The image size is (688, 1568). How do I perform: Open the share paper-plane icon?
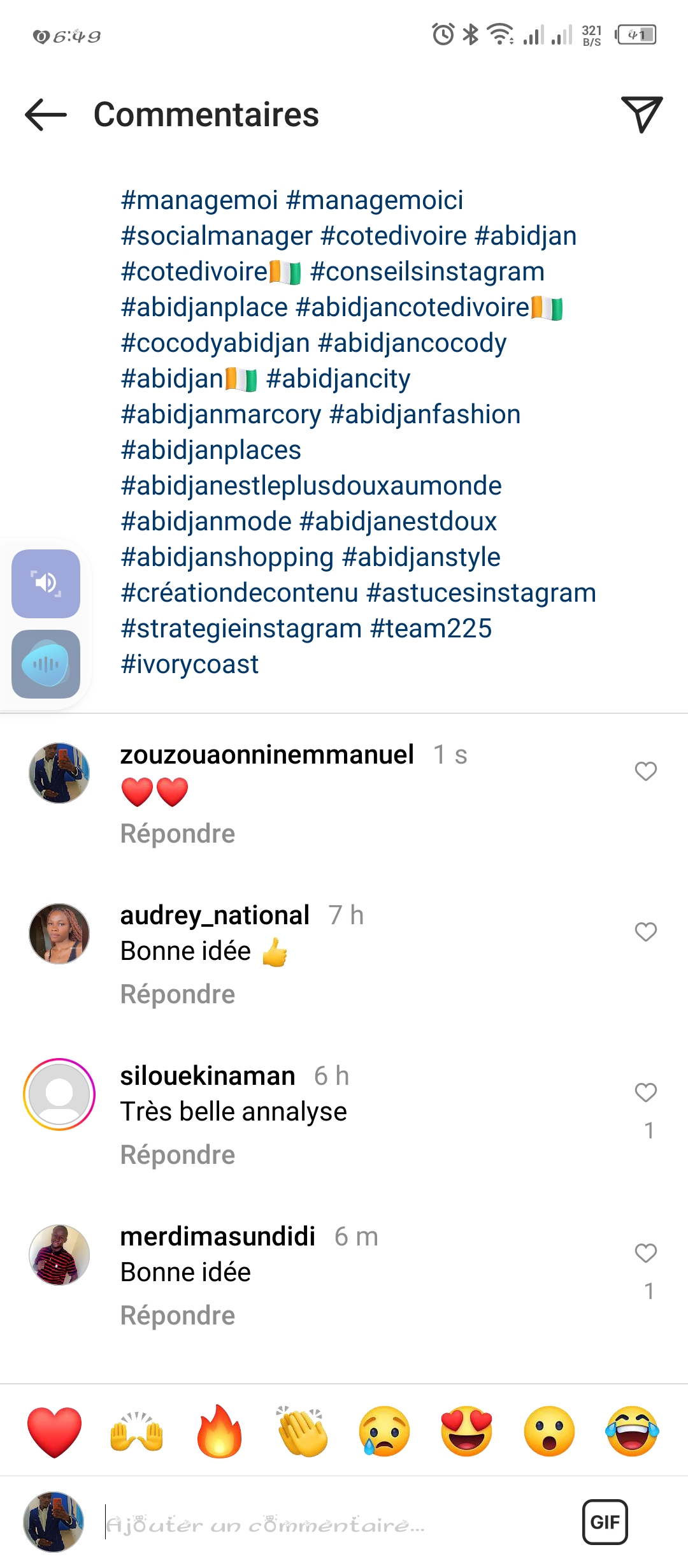click(641, 115)
